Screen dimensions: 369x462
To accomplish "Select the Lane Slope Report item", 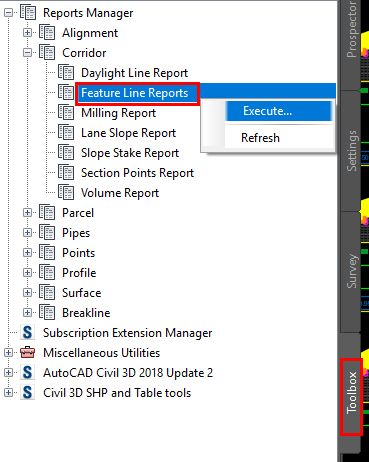I will pyautogui.click(x=128, y=133).
